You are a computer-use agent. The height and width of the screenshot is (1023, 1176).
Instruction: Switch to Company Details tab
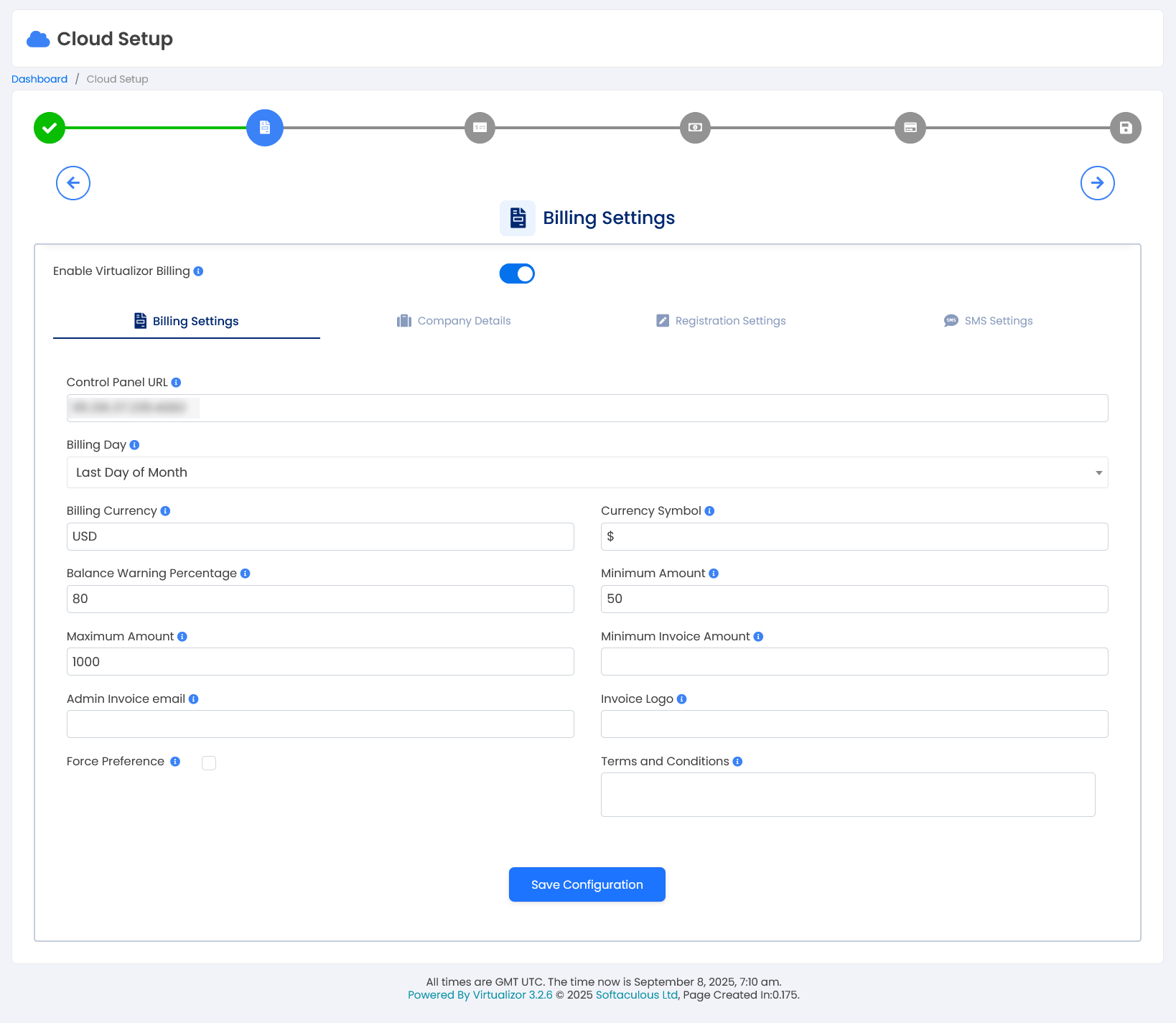454,321
